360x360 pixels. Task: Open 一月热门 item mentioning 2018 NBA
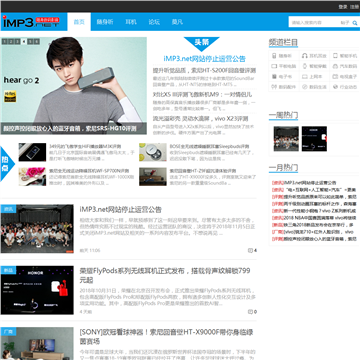pos(314,218)
